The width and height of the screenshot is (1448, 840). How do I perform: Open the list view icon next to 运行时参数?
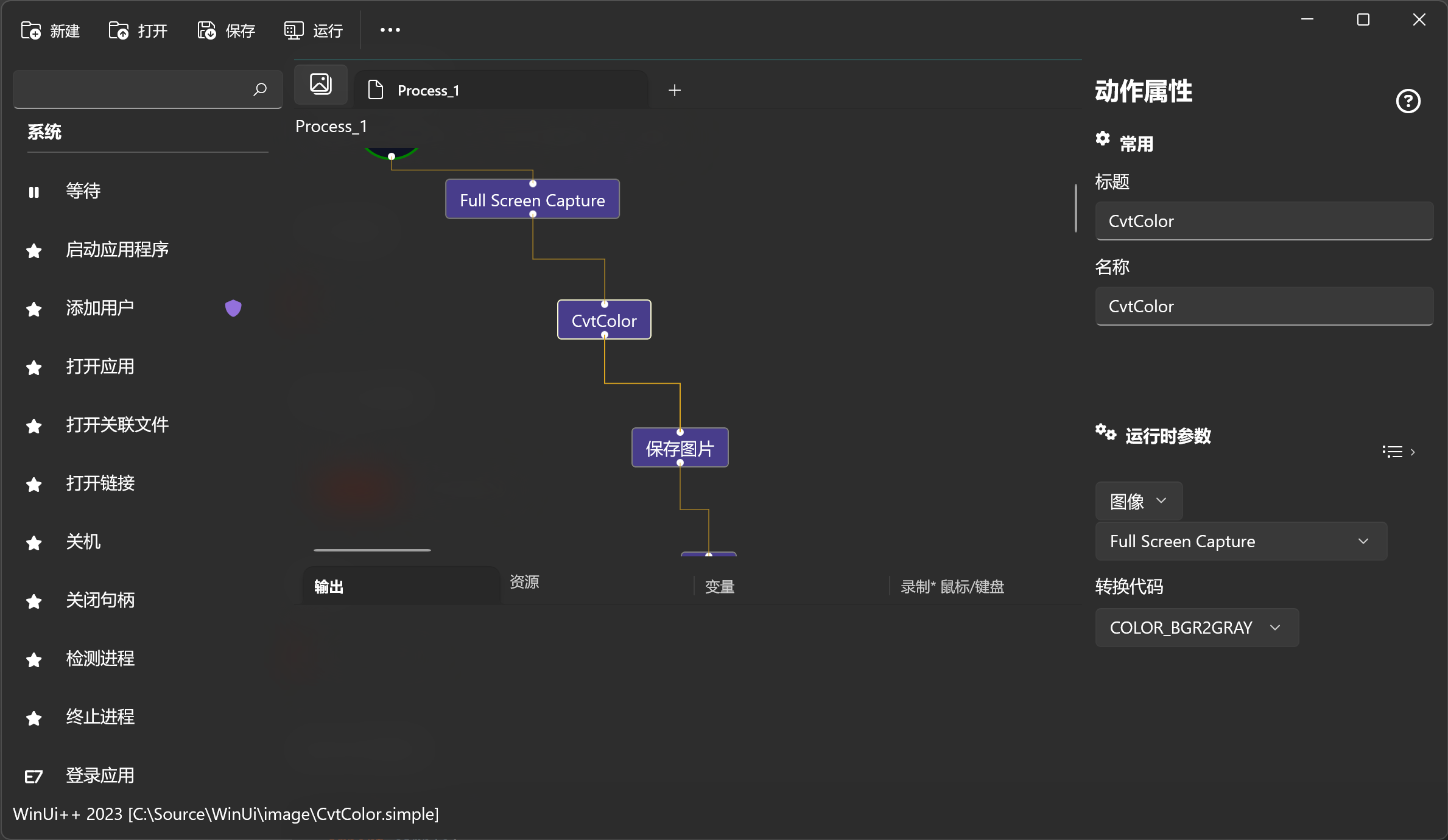click(x=1393, y=452)
